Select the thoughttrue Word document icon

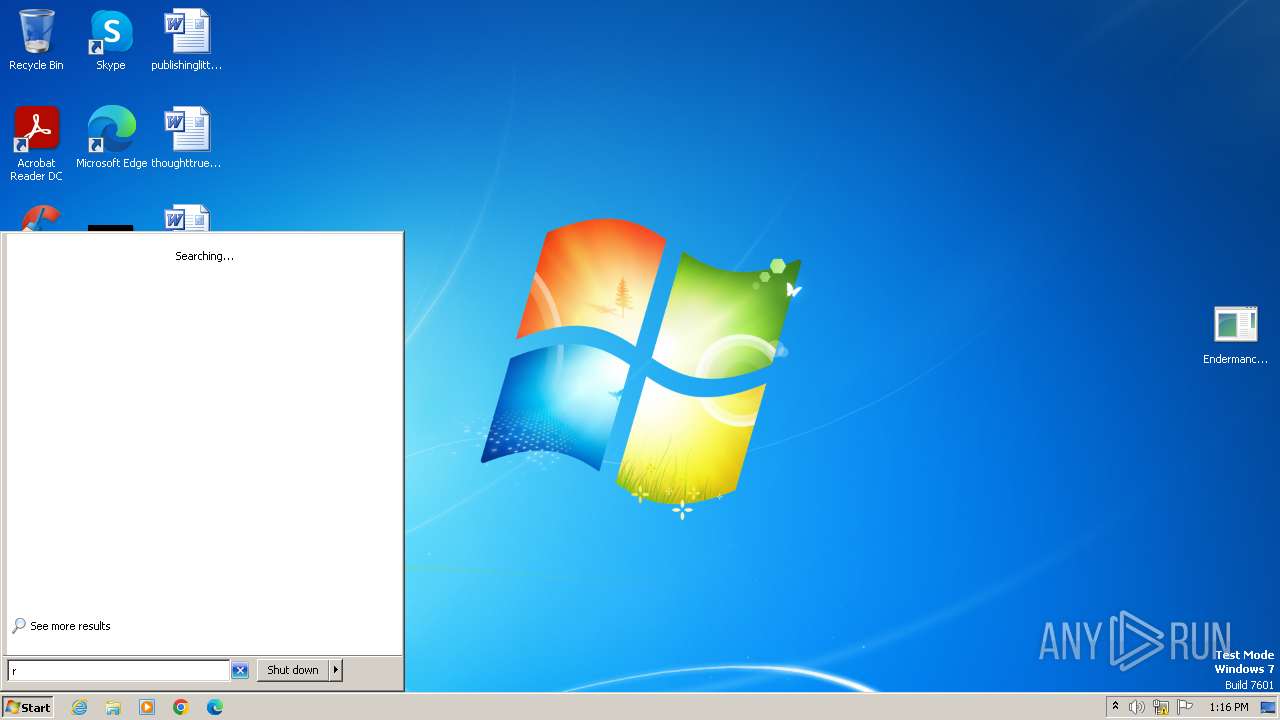pos(186,137)
